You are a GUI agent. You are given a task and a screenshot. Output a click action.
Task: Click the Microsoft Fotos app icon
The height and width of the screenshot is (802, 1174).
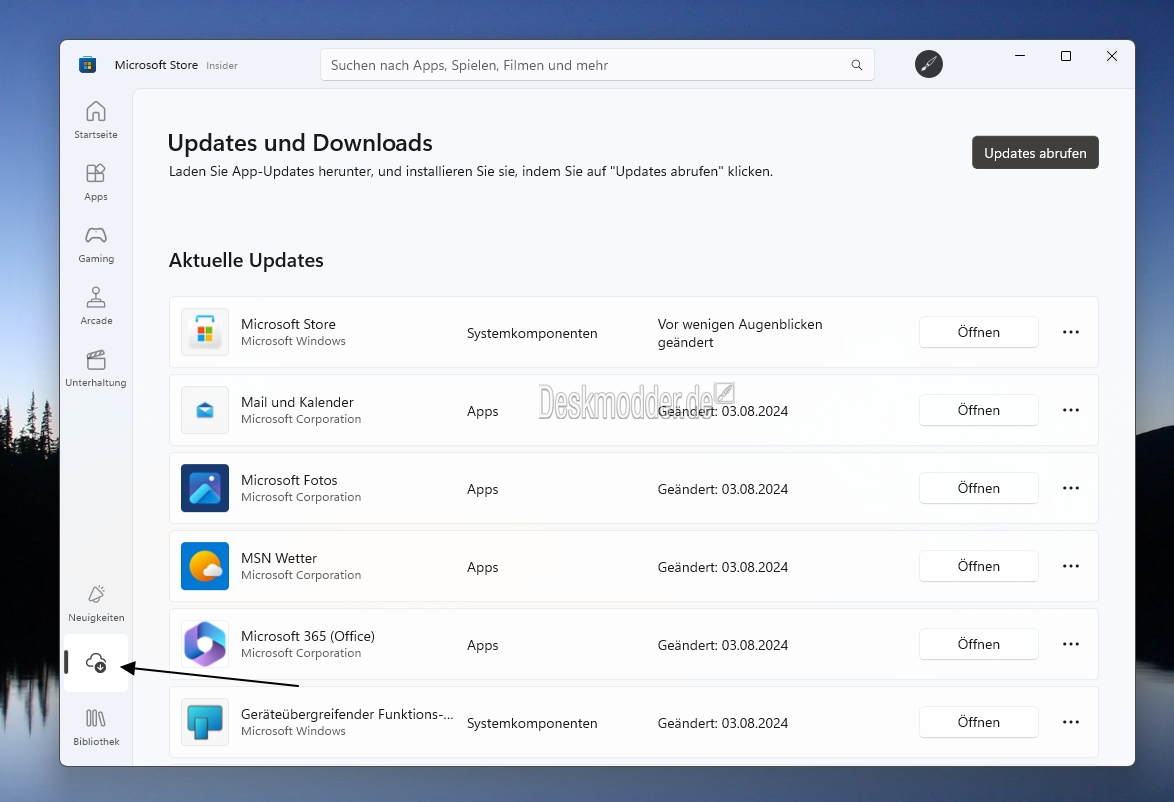(205, 488)
